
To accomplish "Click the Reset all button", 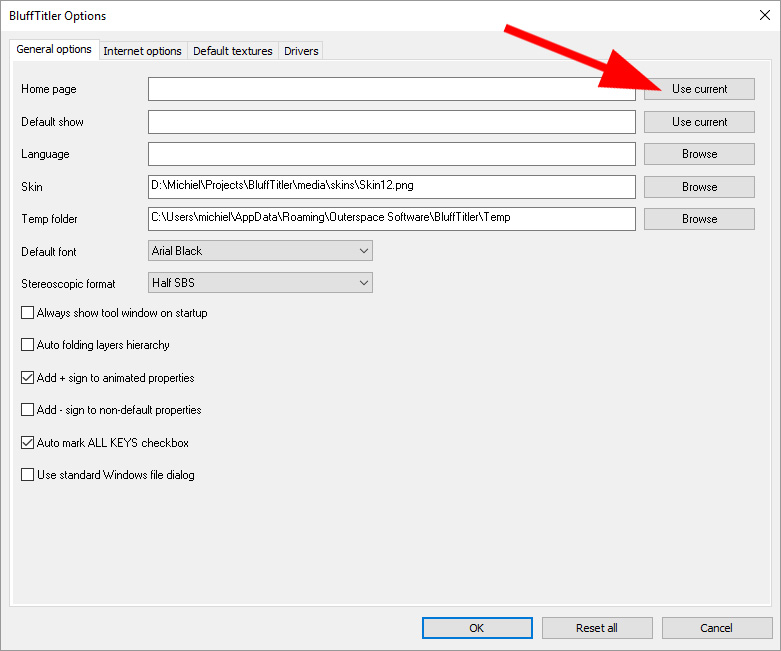I will click(597, 628).
